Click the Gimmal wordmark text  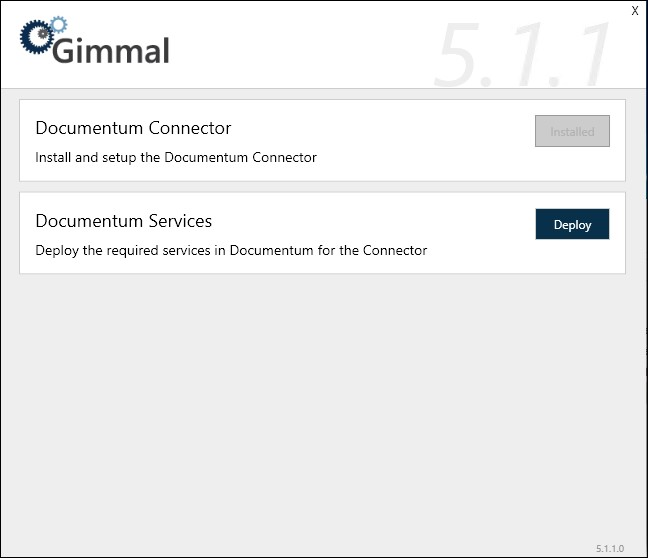click(x=111, y=49)
